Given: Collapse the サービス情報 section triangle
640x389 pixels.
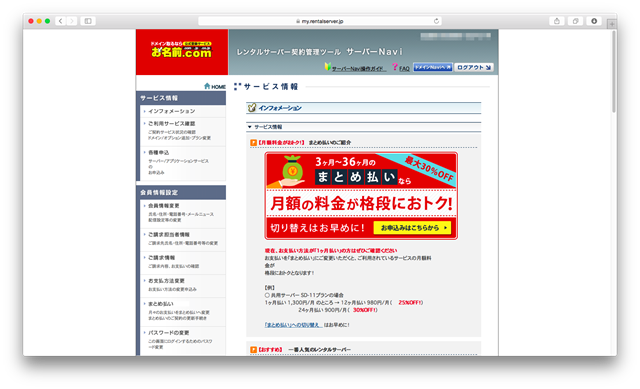Looking at the screenshot, I should 249,127.
